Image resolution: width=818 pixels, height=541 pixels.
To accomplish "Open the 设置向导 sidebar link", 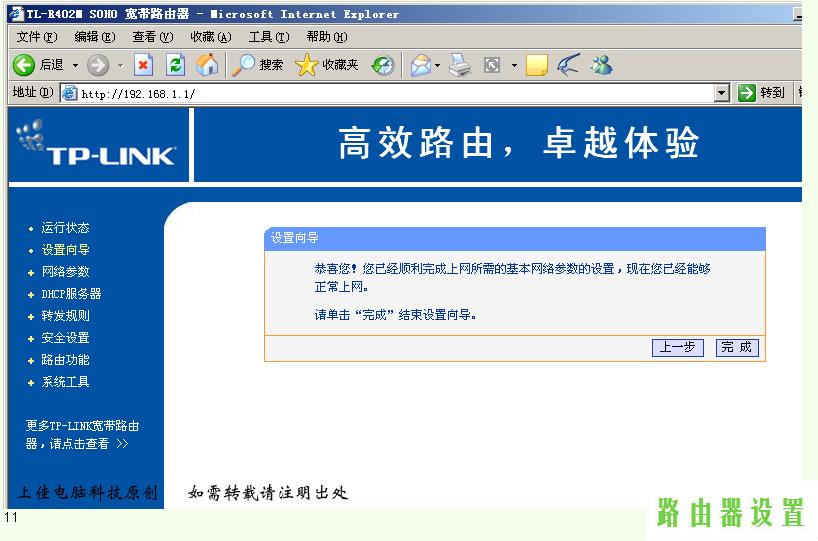I will pos(65,250).
